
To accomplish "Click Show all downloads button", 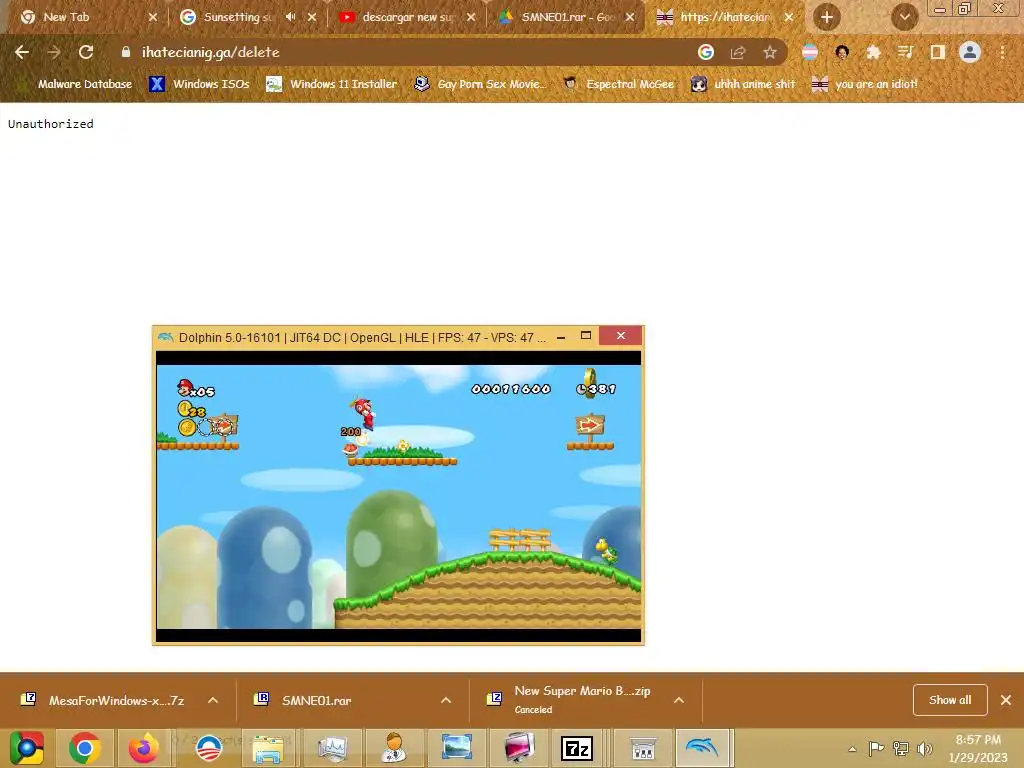I will 950,700.
